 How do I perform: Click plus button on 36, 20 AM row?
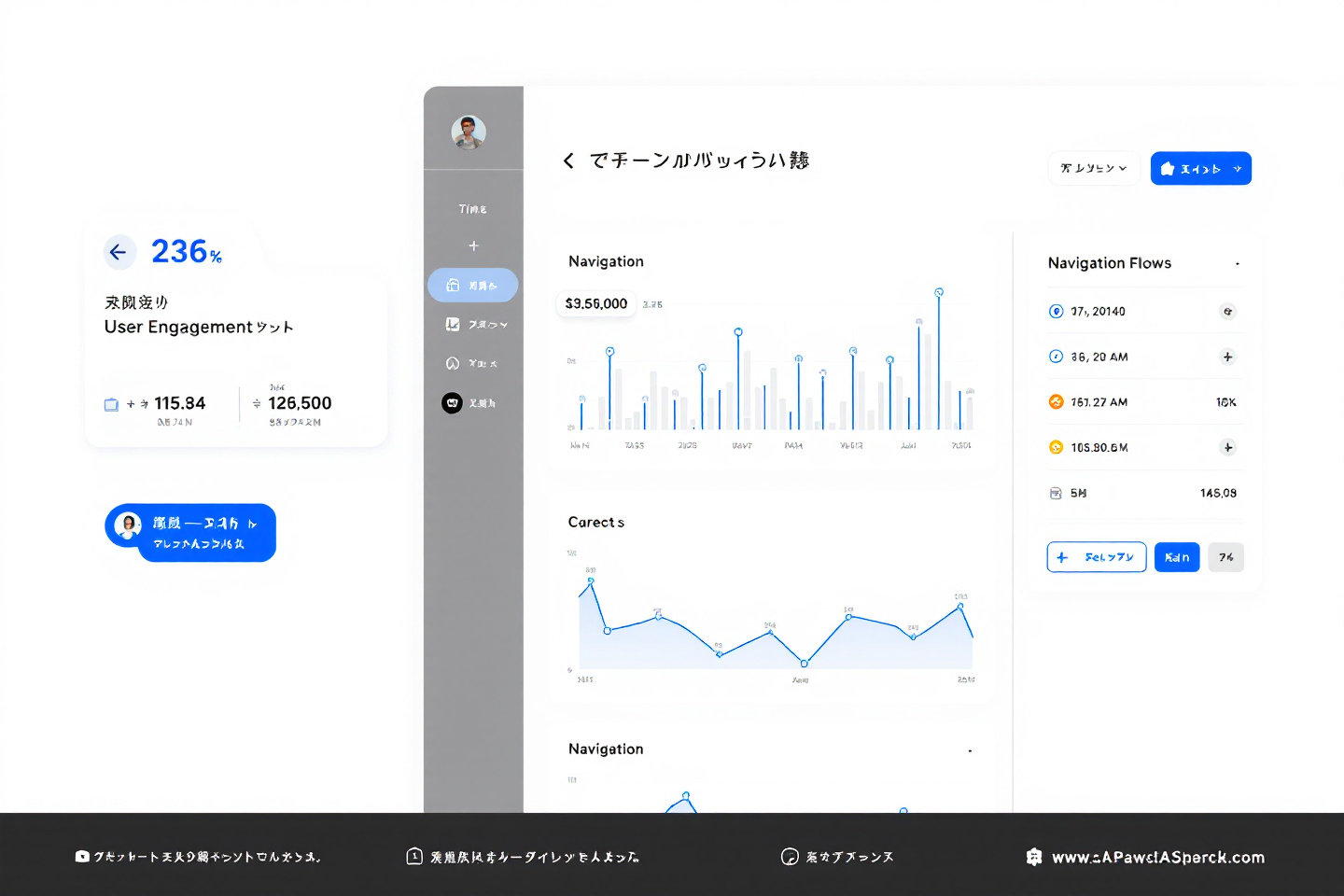click(x=1228, y=357)
